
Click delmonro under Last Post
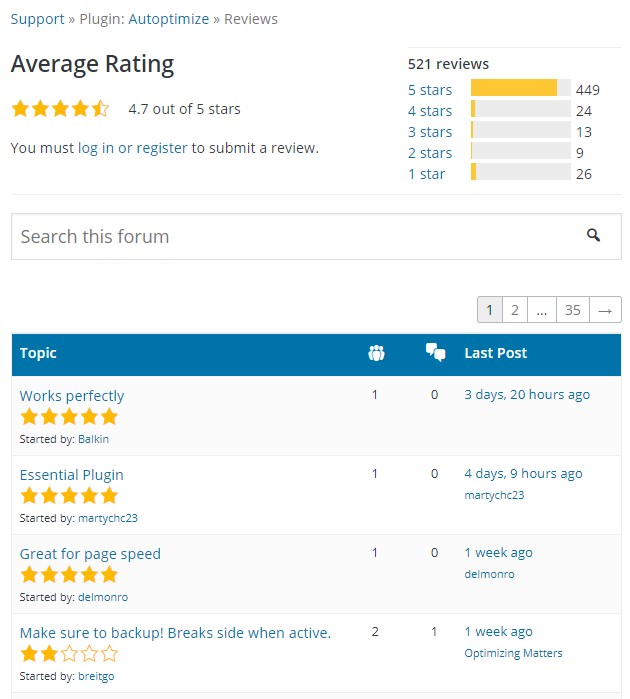pyautogui.click(x=489, y=574)
